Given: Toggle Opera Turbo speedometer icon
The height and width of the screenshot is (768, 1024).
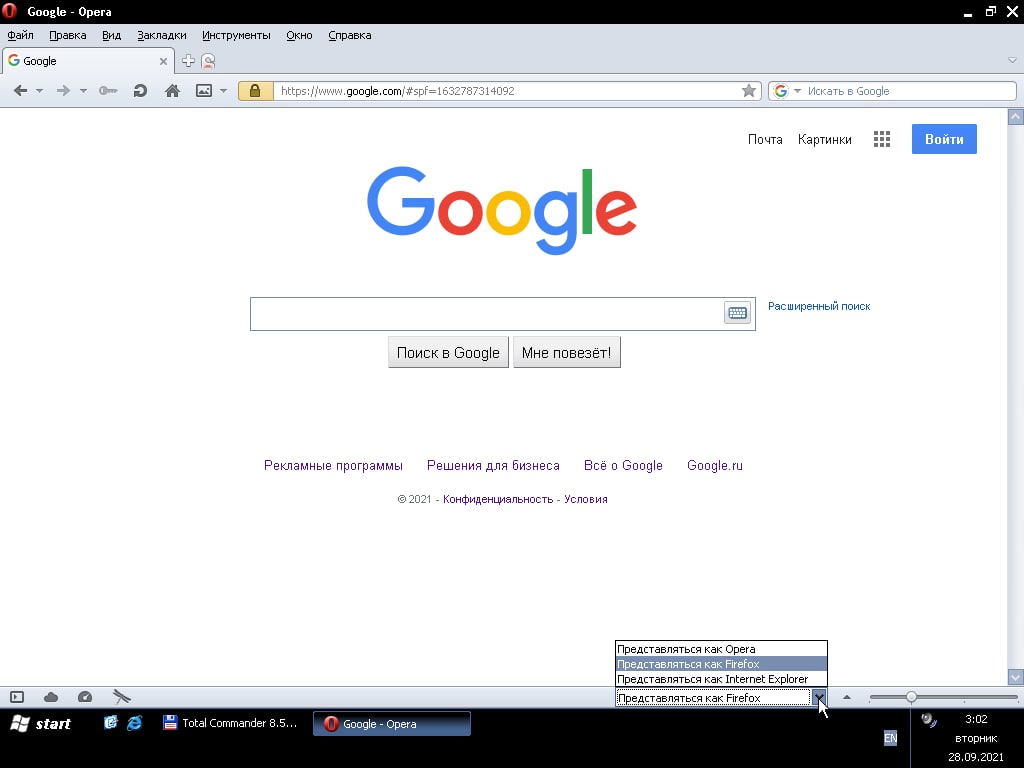Looking at the screenshot, I should click(85, 697).
